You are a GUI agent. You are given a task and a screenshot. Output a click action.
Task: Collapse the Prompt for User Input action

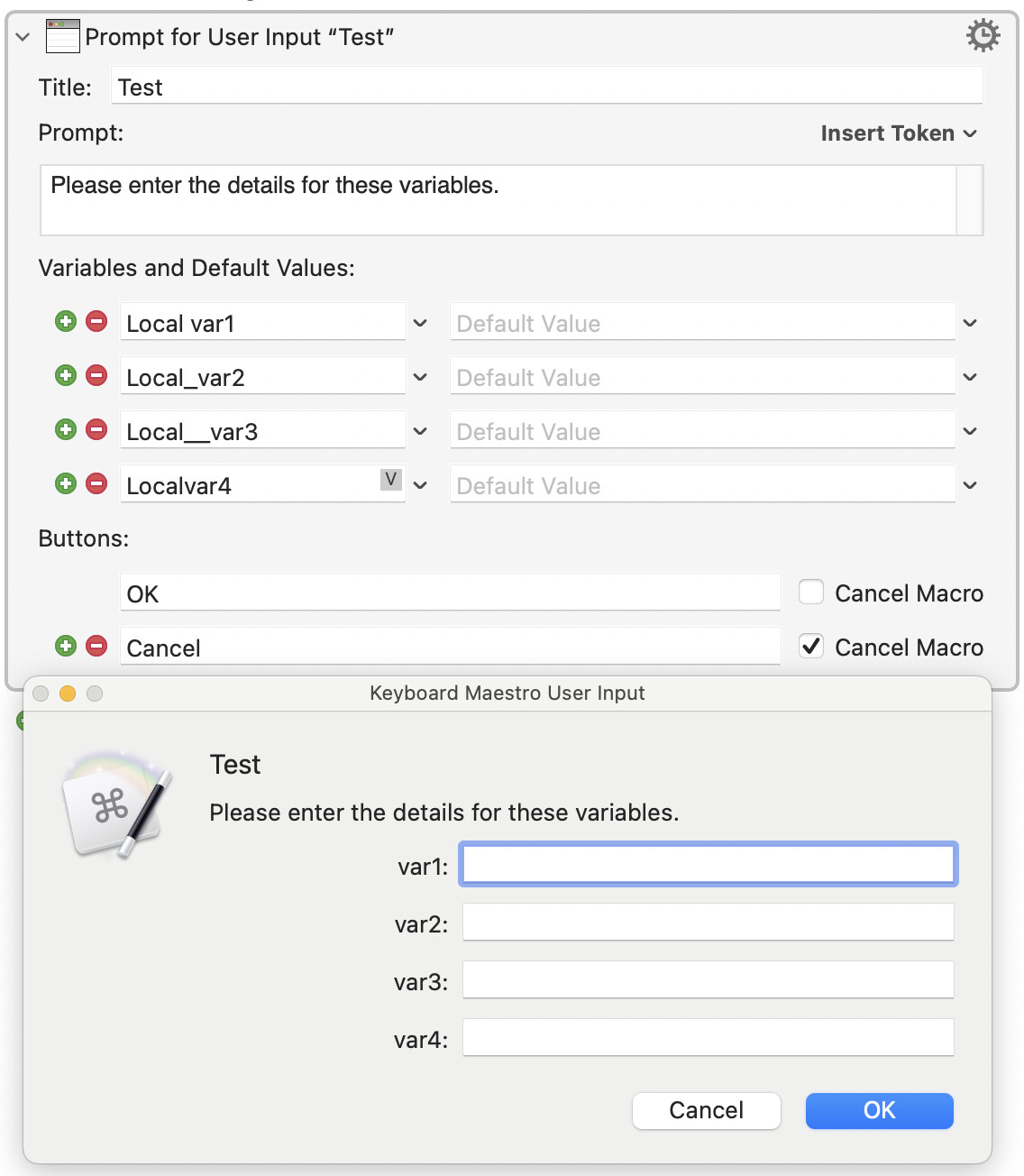tap(23, 37)
